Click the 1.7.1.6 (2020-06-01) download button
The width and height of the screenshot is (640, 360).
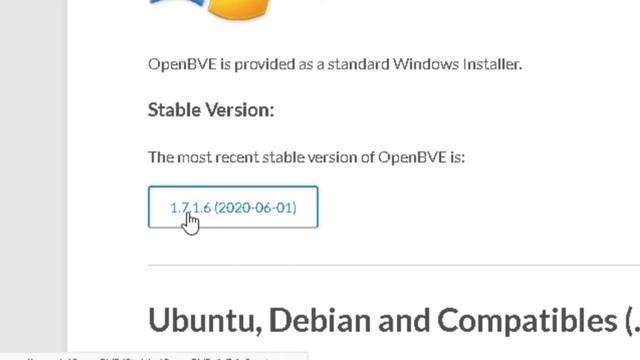pos(233,207)
